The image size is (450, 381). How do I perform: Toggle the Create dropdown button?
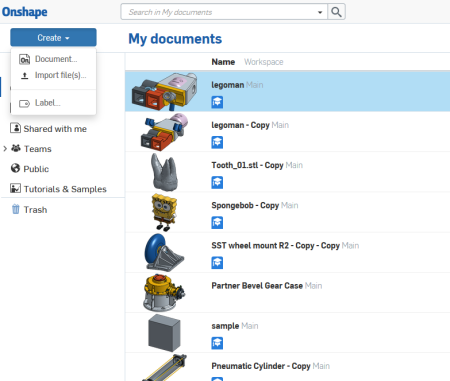click(x=53, y=38)
